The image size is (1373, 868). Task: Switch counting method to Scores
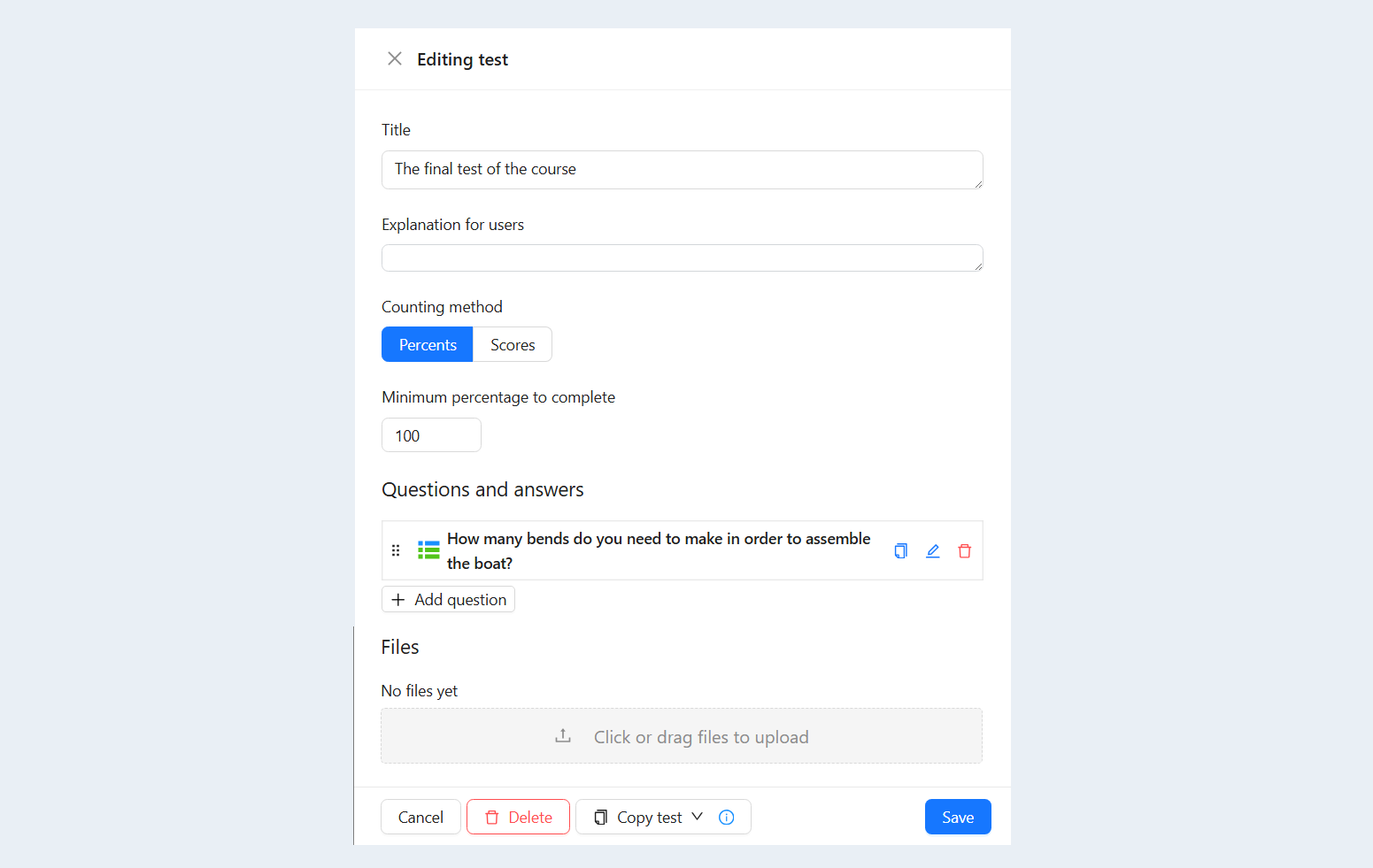click(513, 344)
